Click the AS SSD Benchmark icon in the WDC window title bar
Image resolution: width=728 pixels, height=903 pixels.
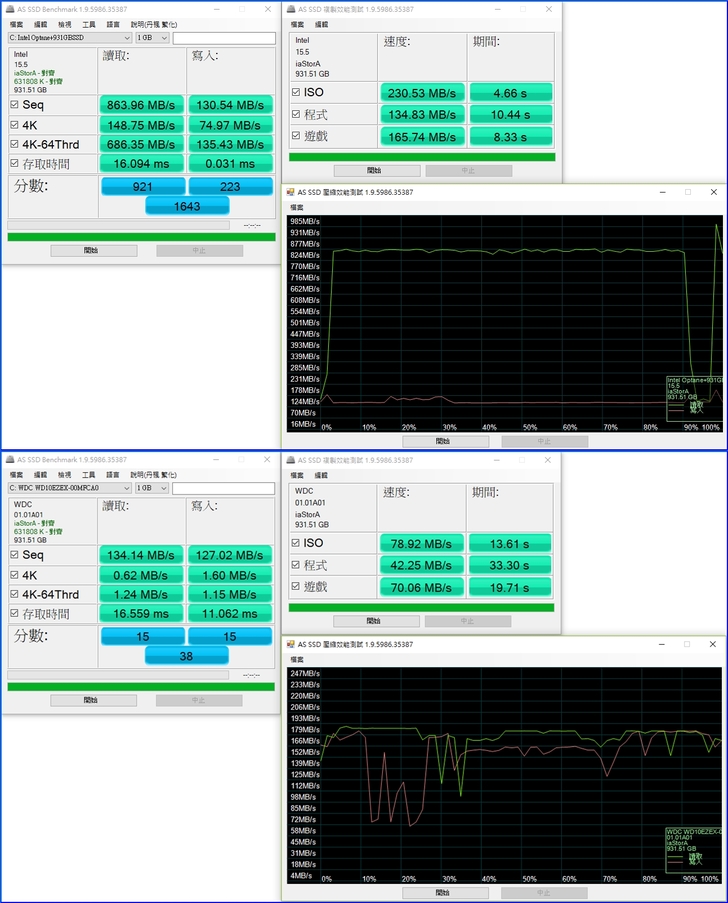click(x=10, y=460)
